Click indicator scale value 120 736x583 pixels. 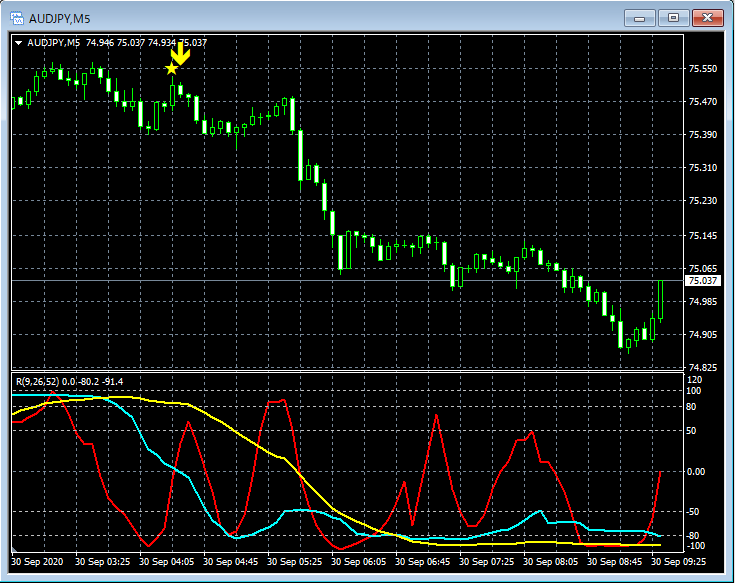tap(695, 380)
